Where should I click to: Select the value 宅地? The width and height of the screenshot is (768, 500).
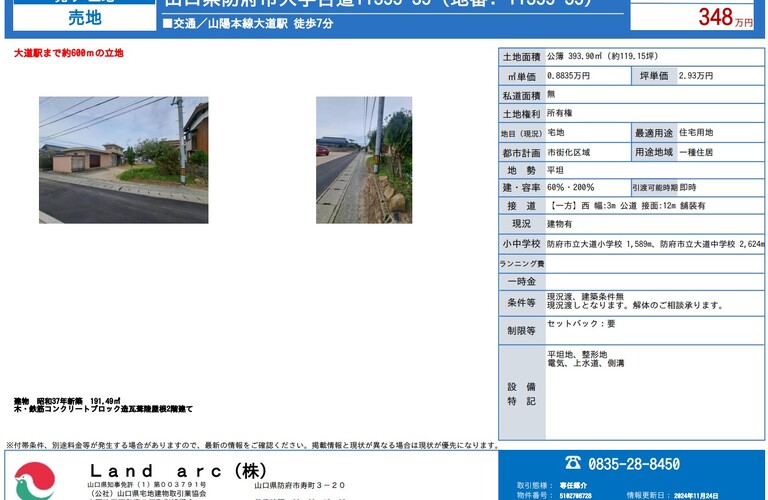coord(555,132)
